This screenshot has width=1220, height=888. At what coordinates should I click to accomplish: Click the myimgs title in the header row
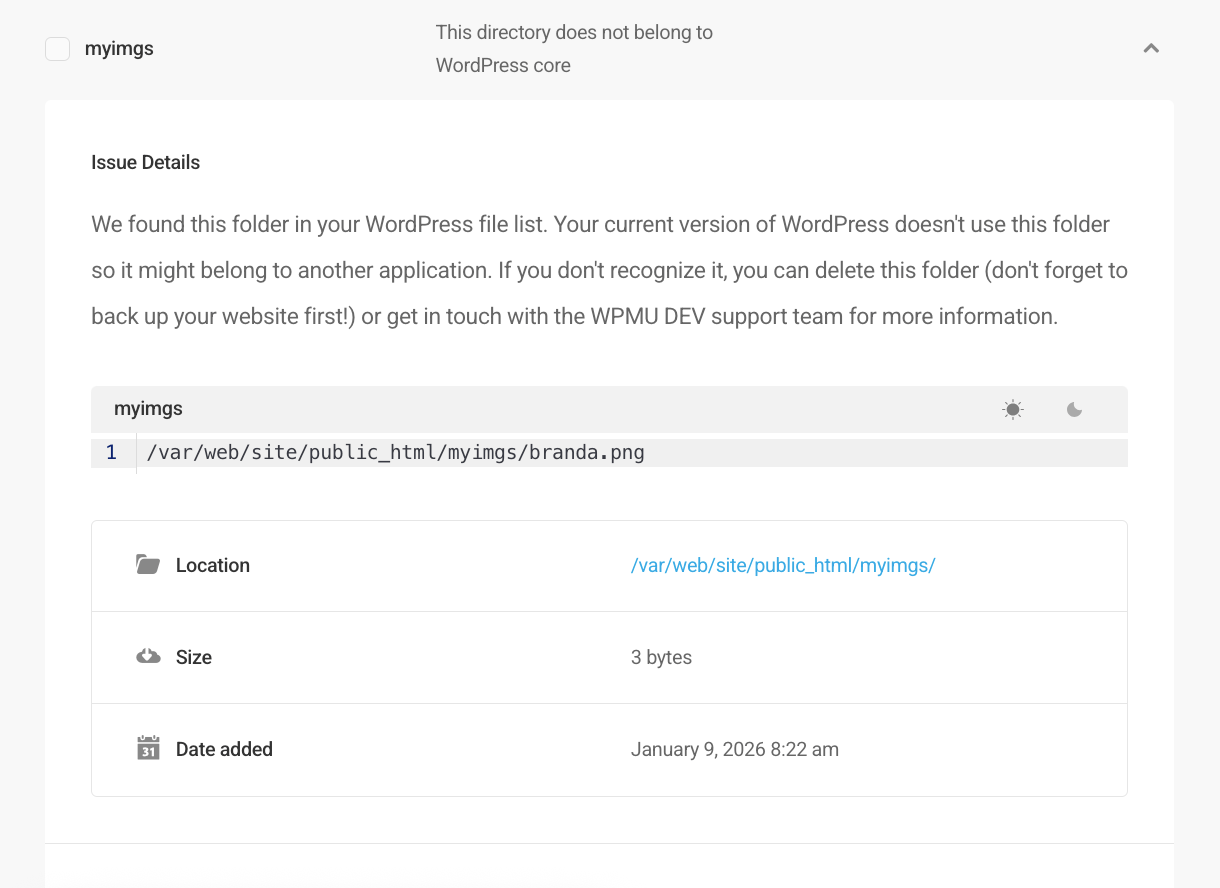[x=119, y=48]
